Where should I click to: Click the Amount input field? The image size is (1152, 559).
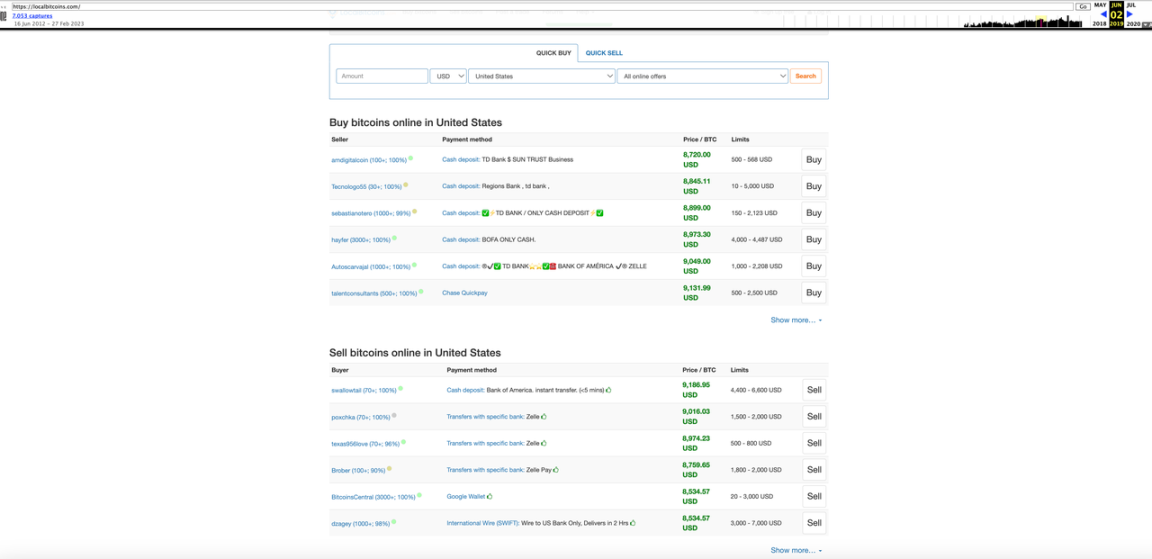coord(381,76)
